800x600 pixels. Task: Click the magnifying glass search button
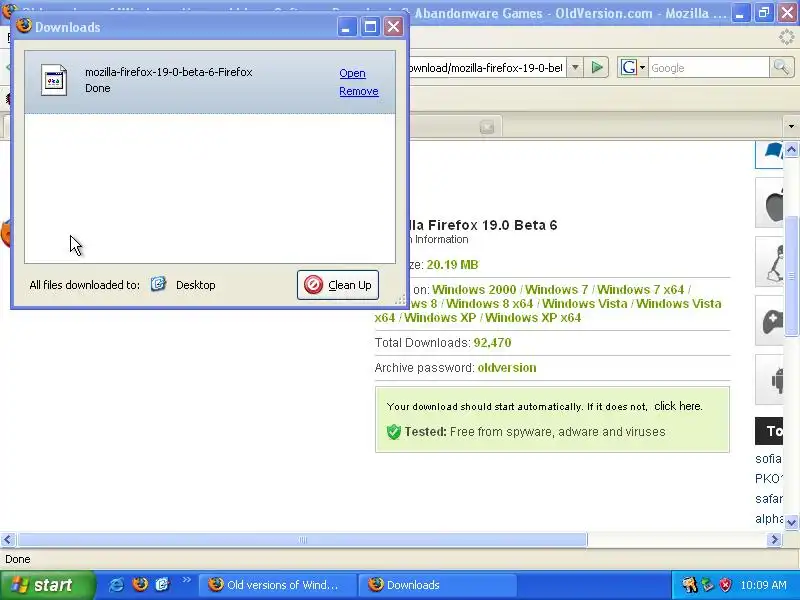(x=781, y=67)
